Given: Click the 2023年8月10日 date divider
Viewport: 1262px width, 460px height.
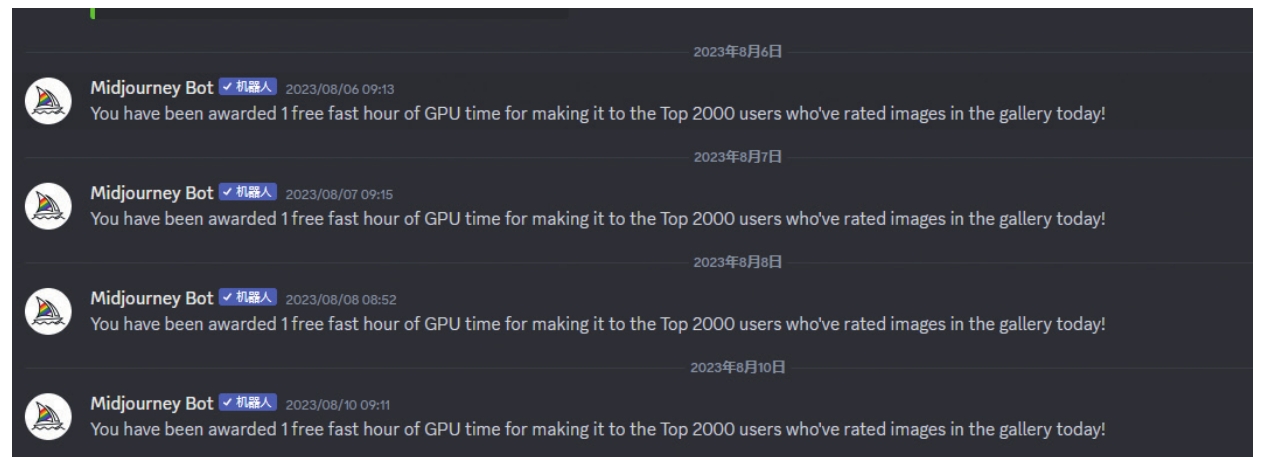Looking at the screenshot, I should (738, 367).
